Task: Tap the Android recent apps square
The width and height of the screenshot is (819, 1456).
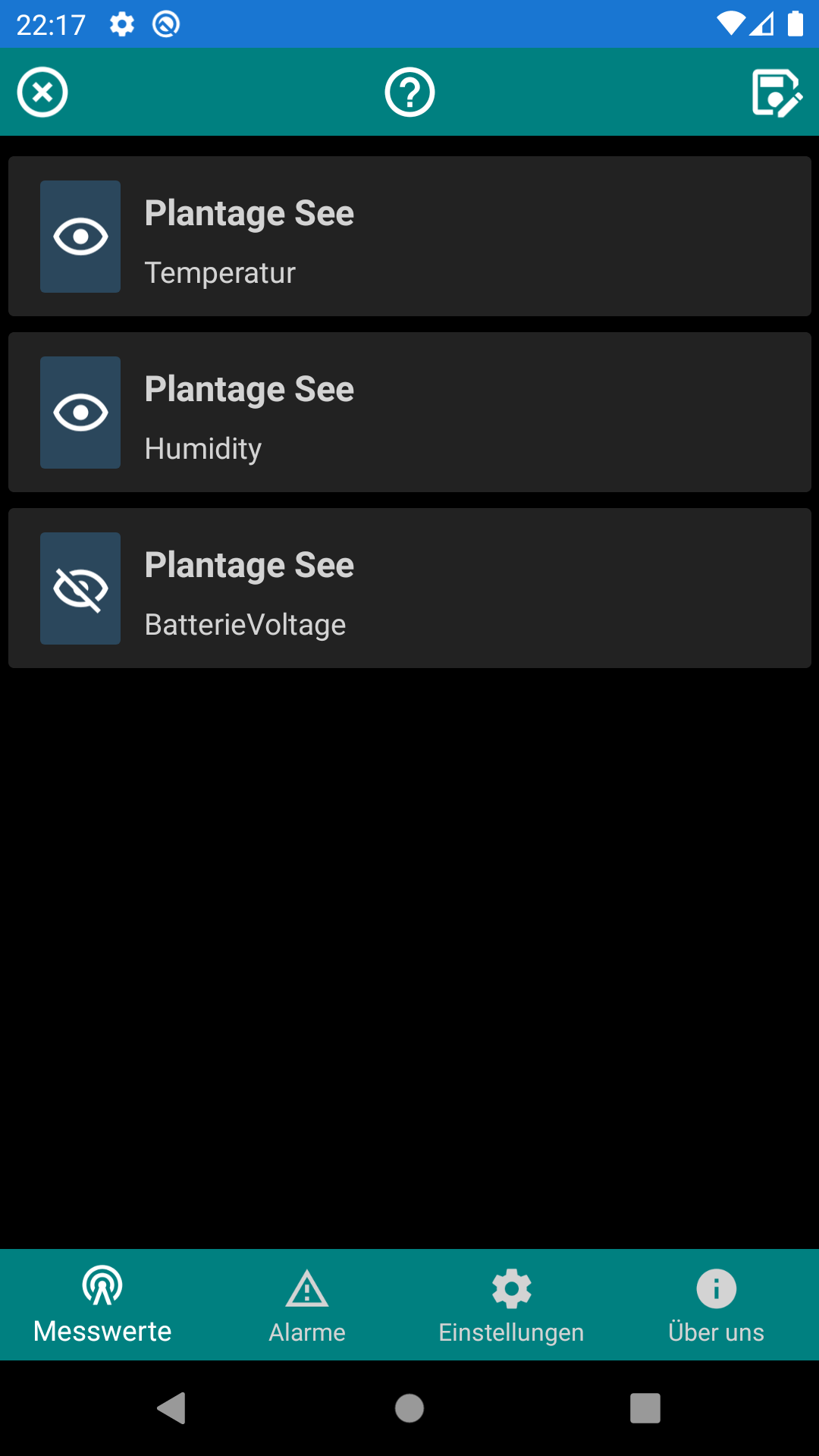Action: tap(645, 1408)
